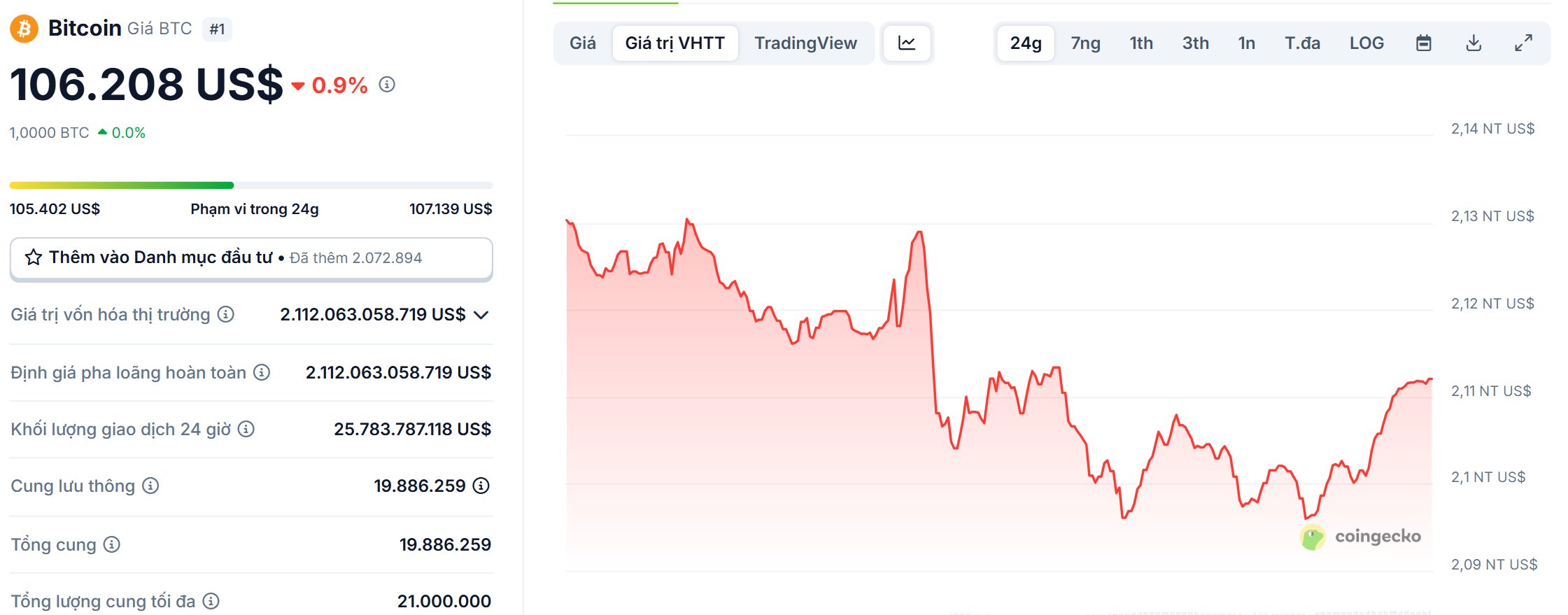Click the 24h price range bar

coord(251,185)
